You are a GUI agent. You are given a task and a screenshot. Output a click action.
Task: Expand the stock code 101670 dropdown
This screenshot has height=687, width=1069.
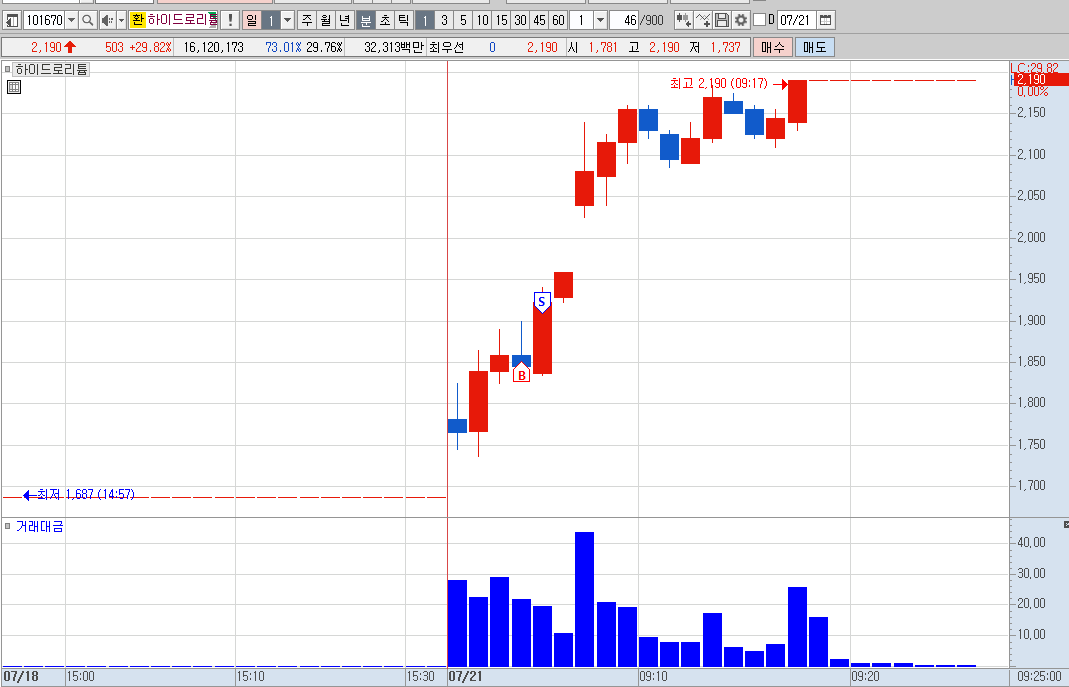71,20
